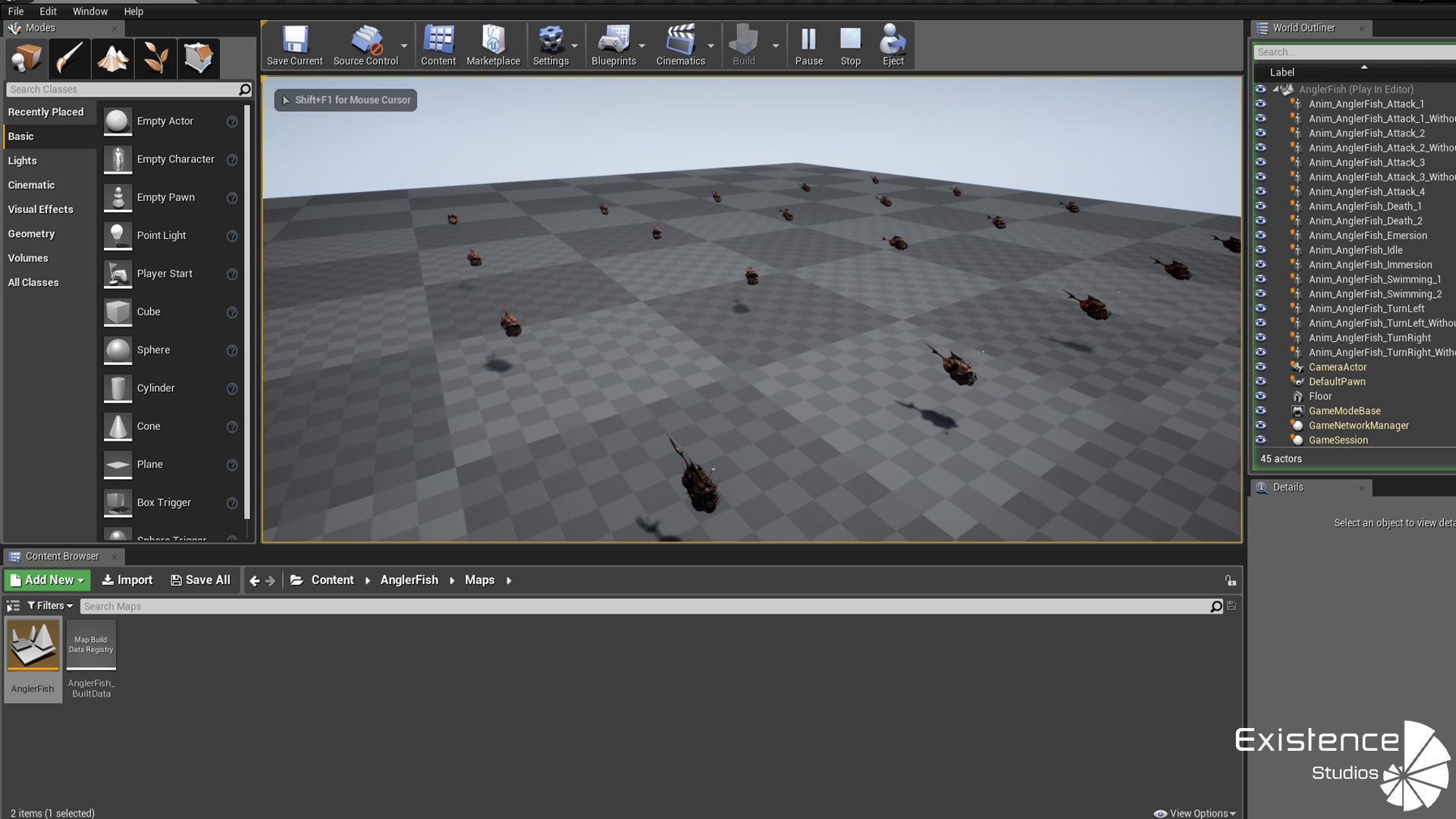
Task: Eject from the player controller
Action: tap(893, 45)
